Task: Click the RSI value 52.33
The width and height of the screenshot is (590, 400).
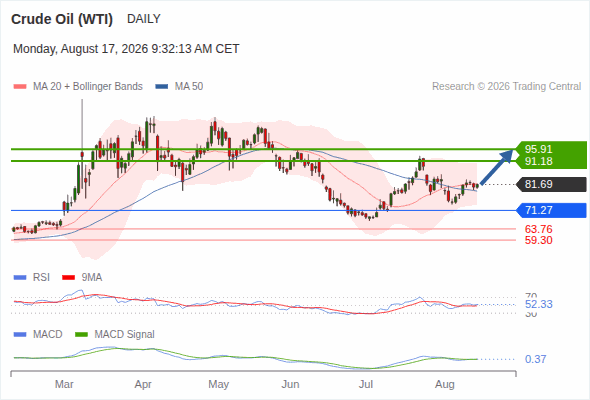Action: click(x=539, y=304)
